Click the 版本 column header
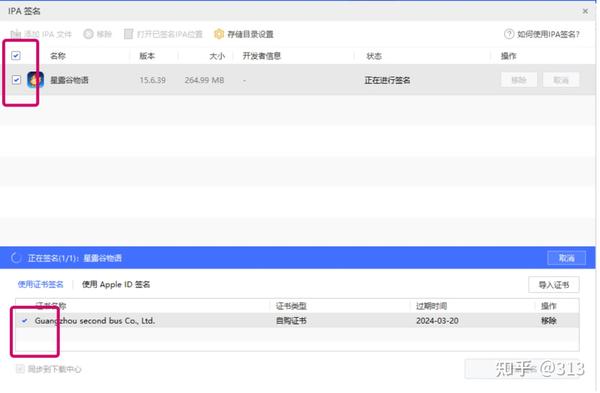The height and width of the screenshot is (393, 600). (x=147, y=56)
